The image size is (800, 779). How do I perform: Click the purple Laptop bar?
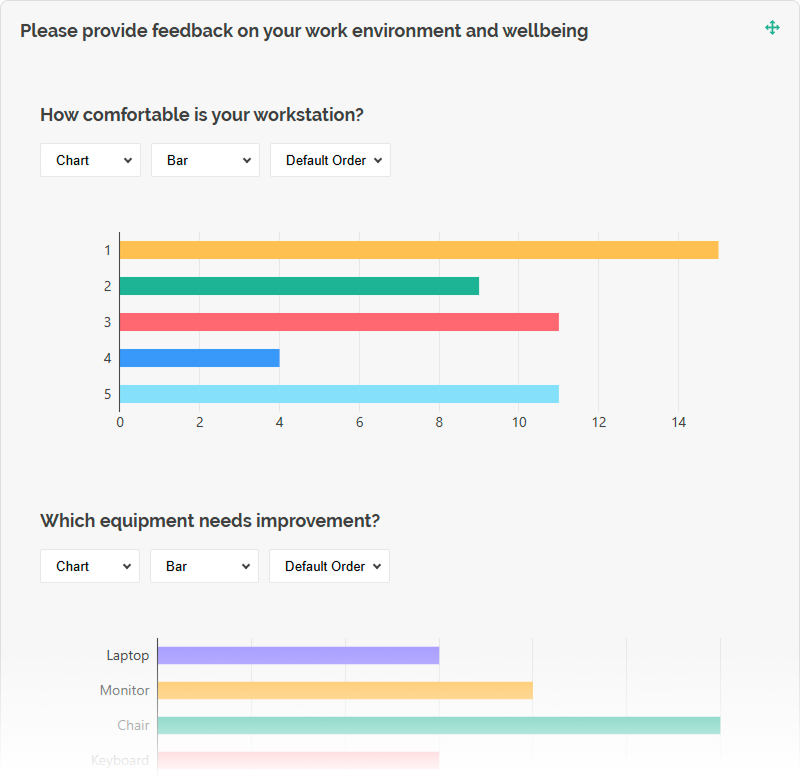tap(300, 654)
